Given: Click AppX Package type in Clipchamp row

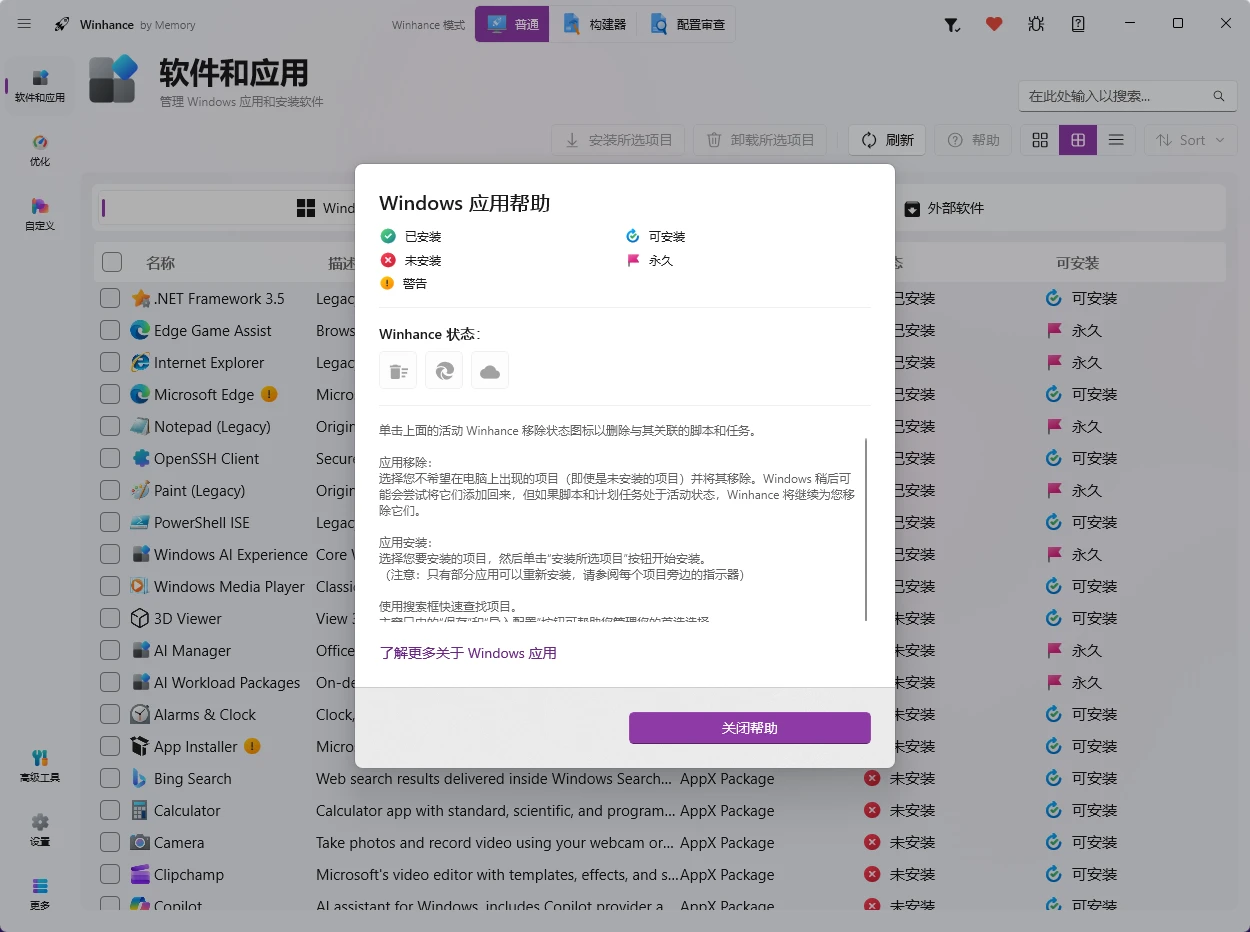Looking at the screenshot, I should (727, 874).
